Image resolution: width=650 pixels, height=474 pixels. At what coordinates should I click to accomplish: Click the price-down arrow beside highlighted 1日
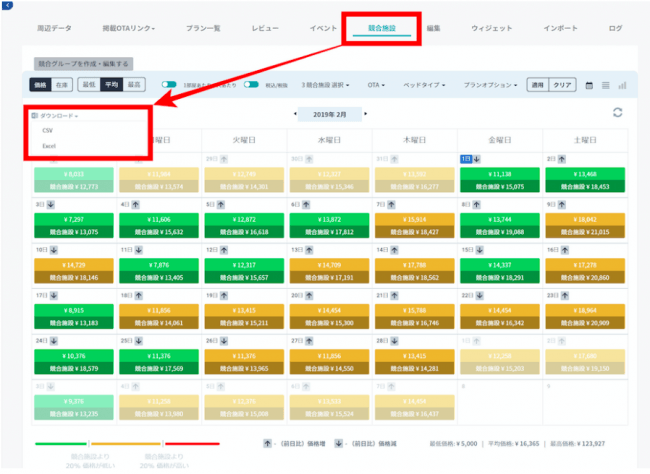[477, 159]
